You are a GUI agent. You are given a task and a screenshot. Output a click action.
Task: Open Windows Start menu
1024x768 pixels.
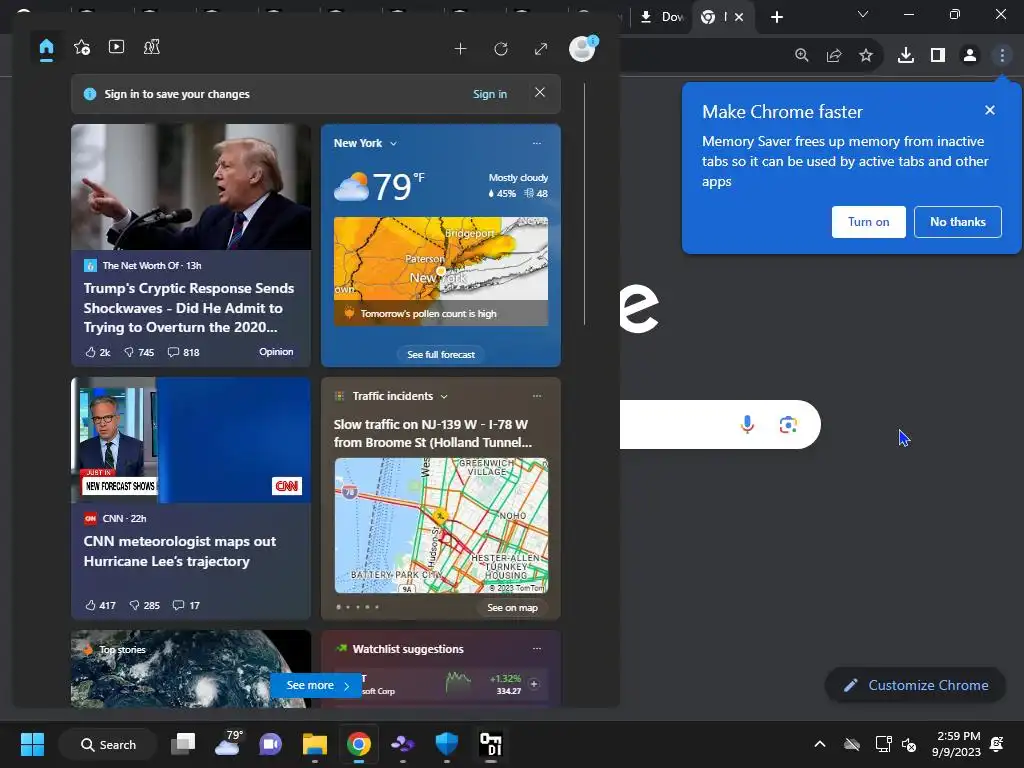click(32, 744)
